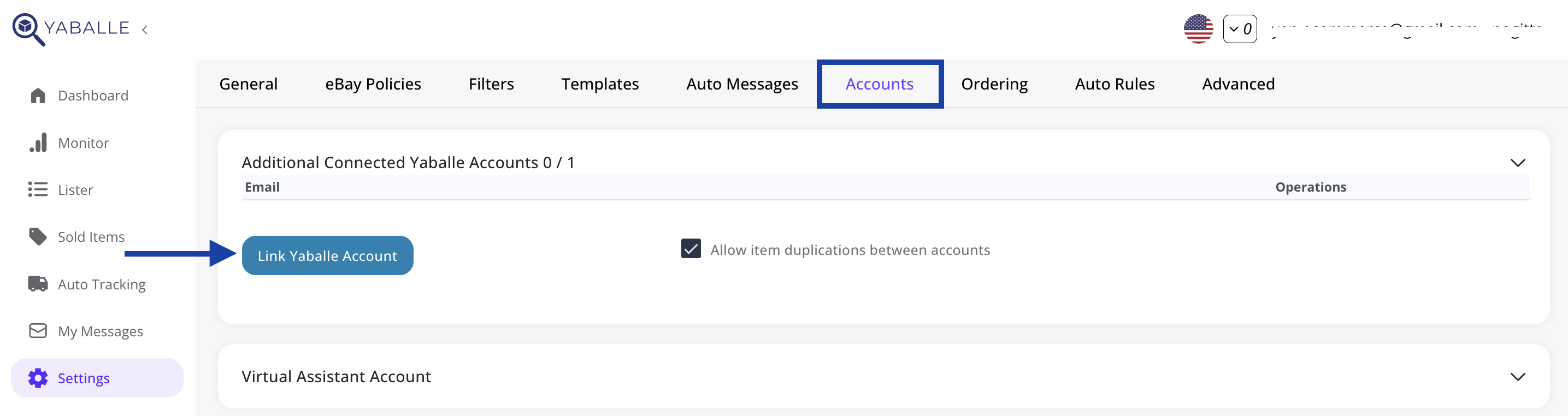Screen dimensions: 1568x416
Task: Click Additional Connected Yaballe Accounts 0 / 1 heading
Action: [408, 162]
